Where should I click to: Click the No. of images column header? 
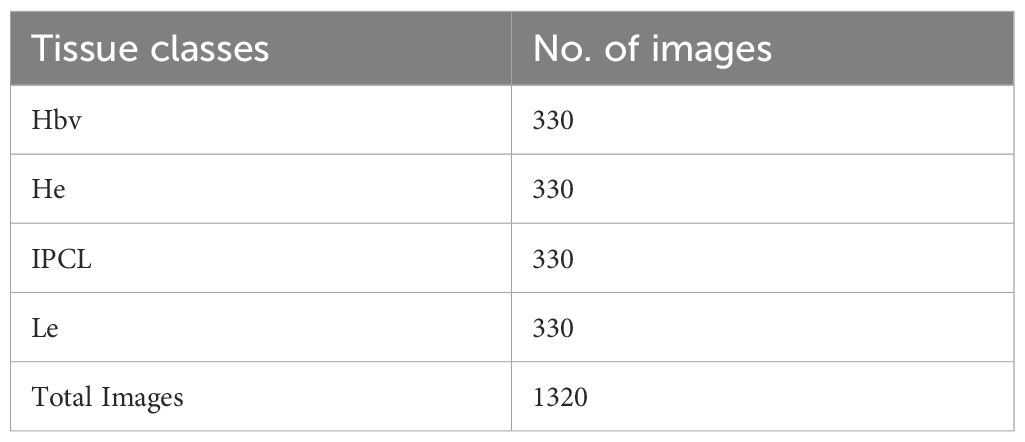tap(762, 48)
